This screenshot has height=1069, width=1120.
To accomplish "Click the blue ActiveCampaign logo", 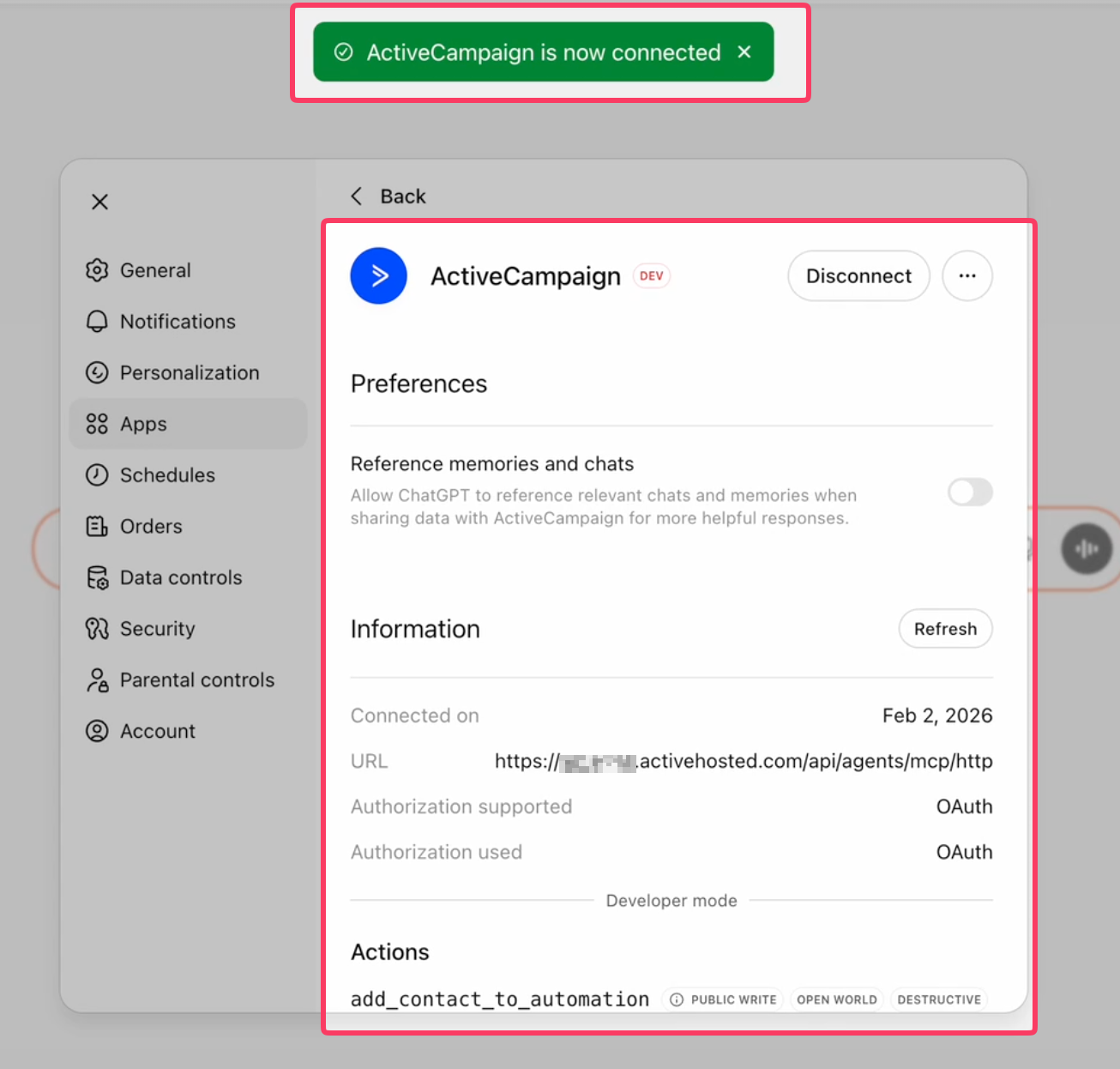I will click(378, 276).
